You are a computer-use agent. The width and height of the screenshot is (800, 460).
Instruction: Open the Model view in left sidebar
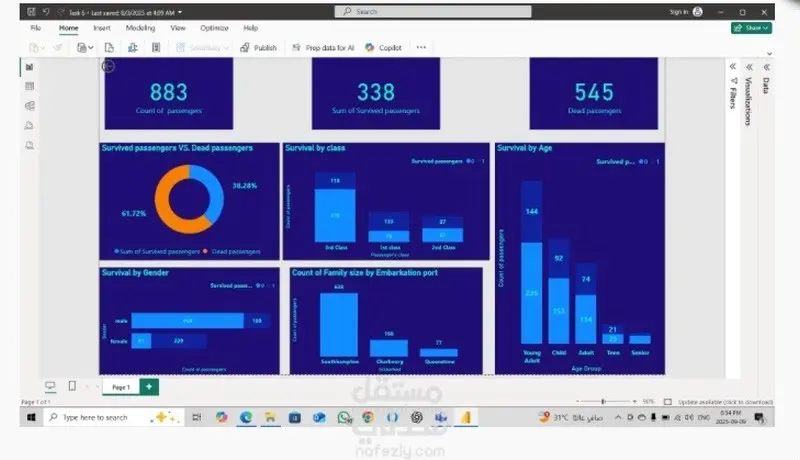click(30, 106)
